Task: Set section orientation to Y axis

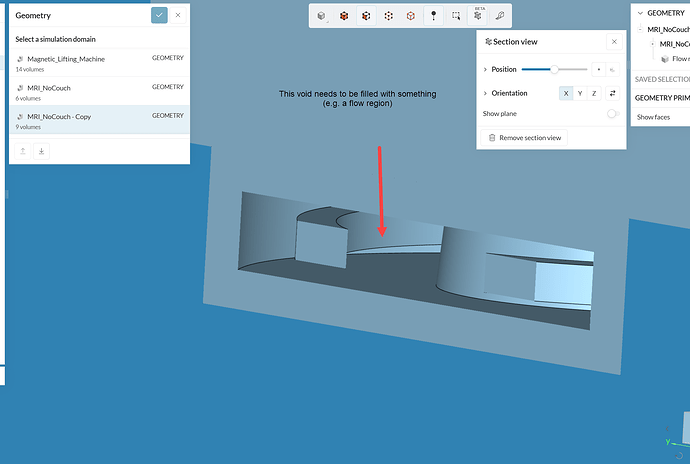Action: click(x=580, y=93)
